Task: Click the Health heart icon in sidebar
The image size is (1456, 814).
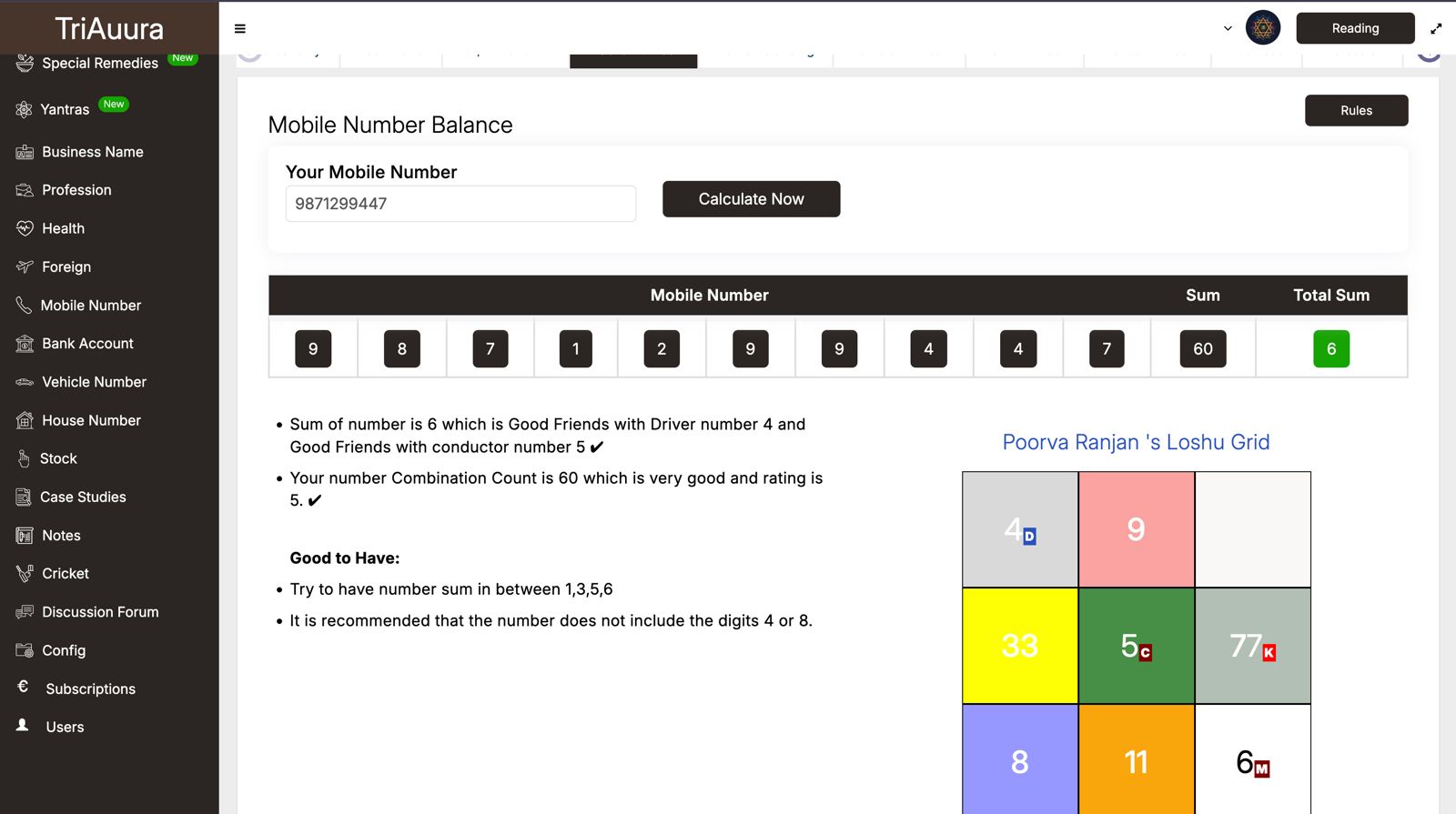Action: point(25,228)
